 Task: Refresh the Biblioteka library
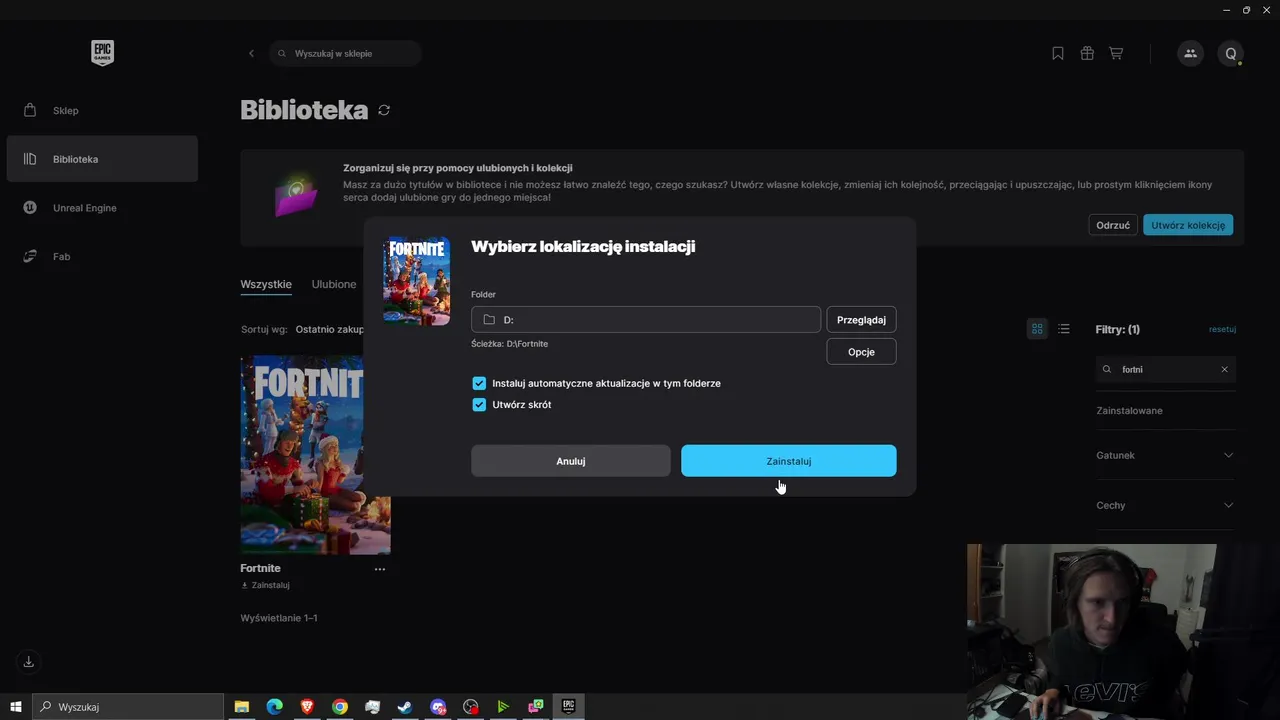coord(384,110)
